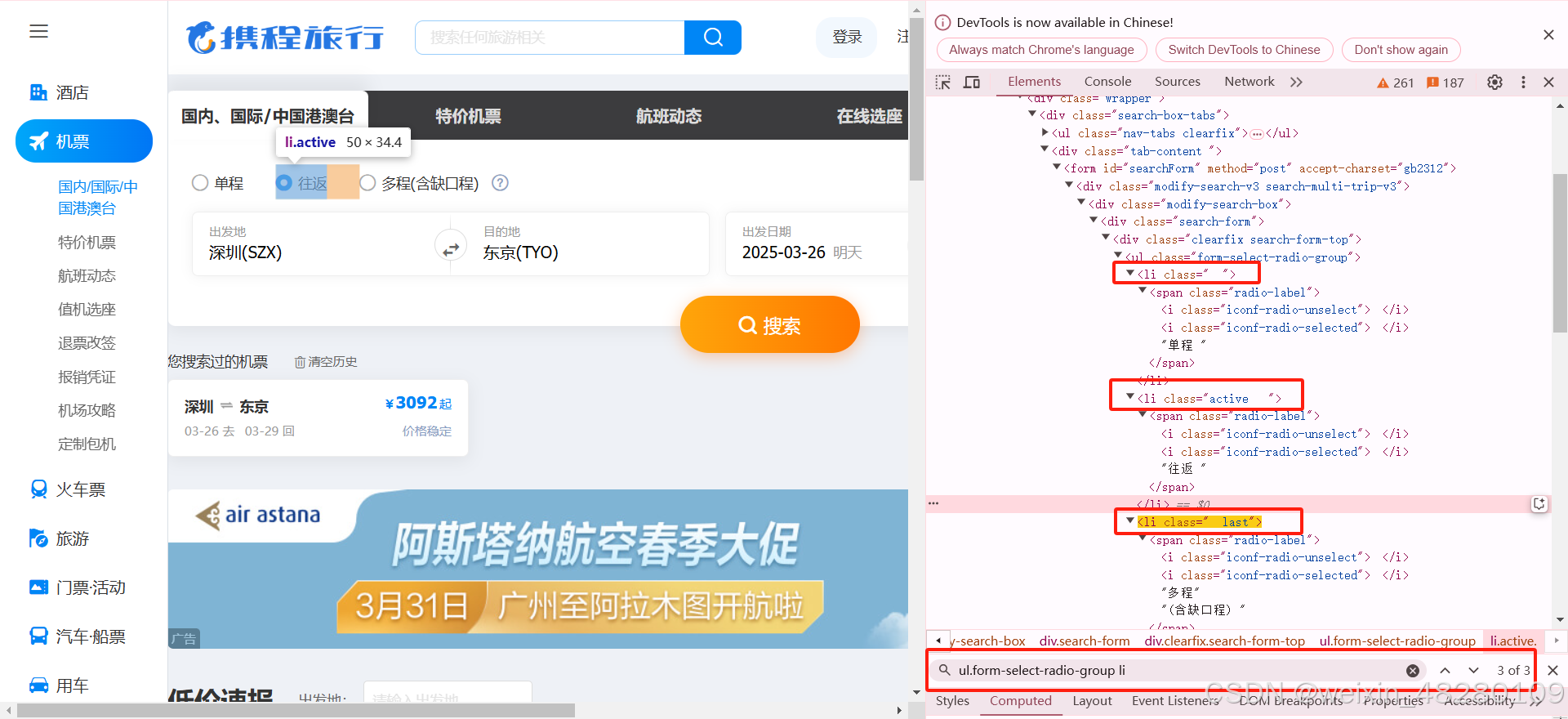
Task: Collapse the form searchForm node
Action: pos(1057,167)
